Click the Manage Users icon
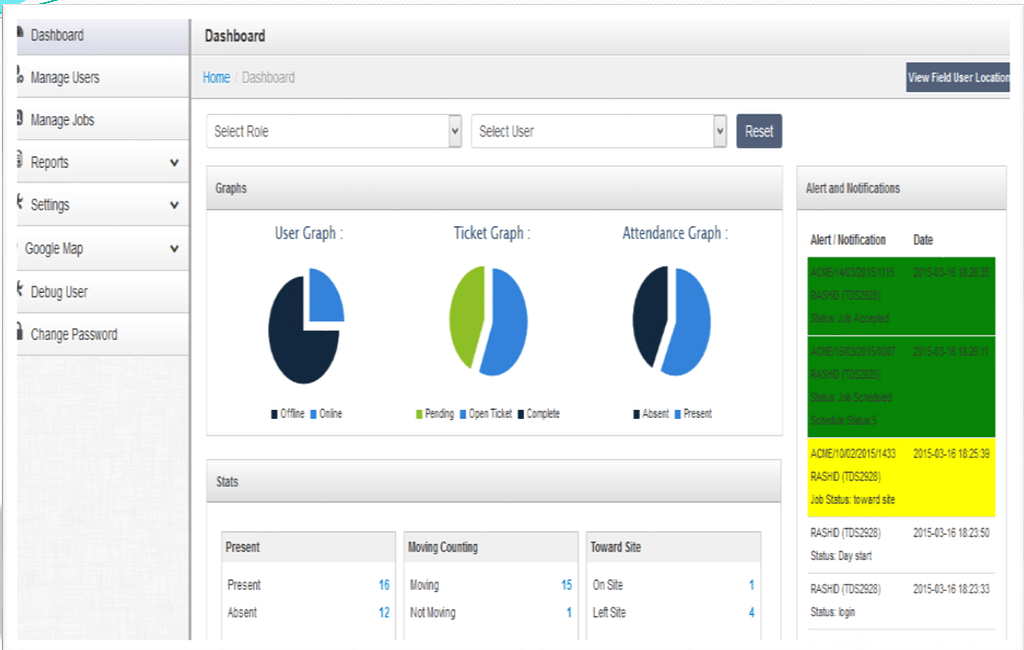 tap(20, 76)
